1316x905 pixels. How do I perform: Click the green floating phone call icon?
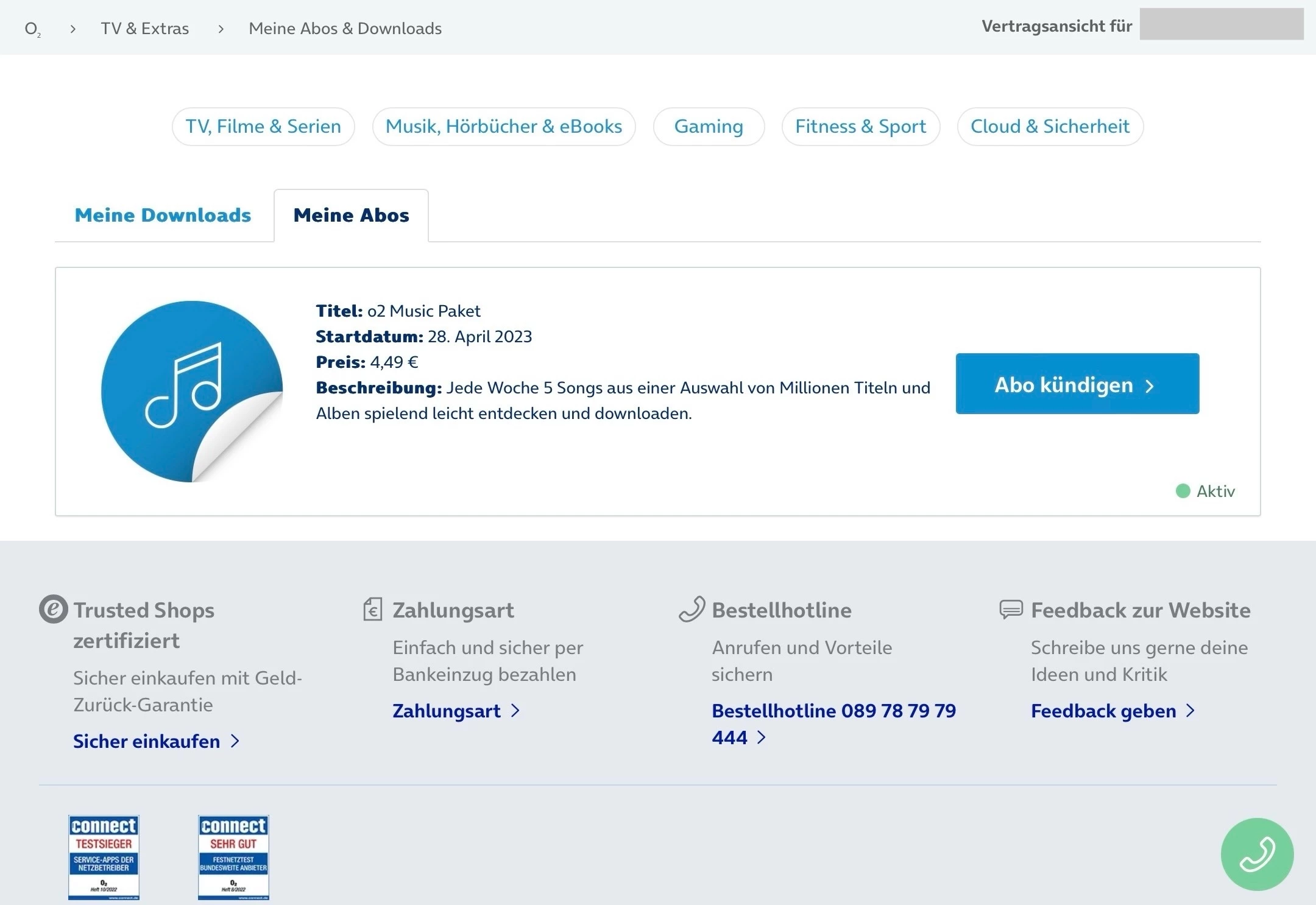(x=1257, y=854)
